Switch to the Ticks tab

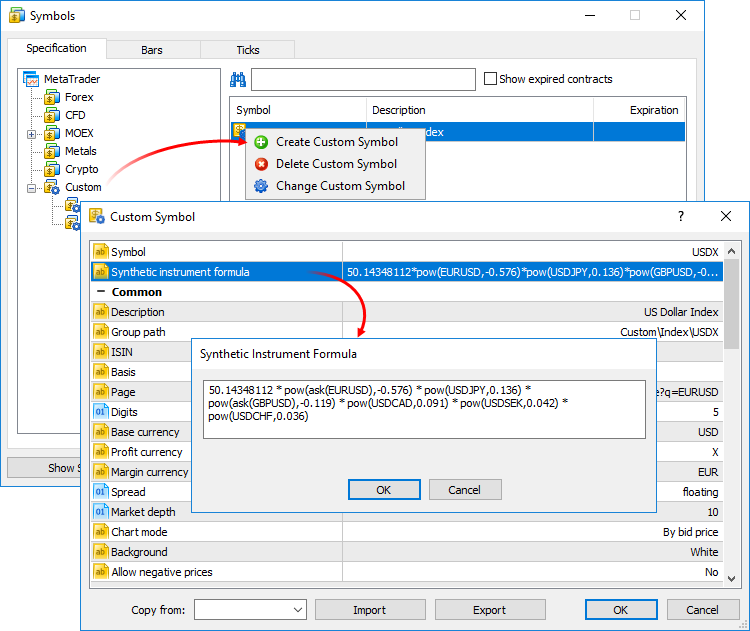(x=247, y=50)
